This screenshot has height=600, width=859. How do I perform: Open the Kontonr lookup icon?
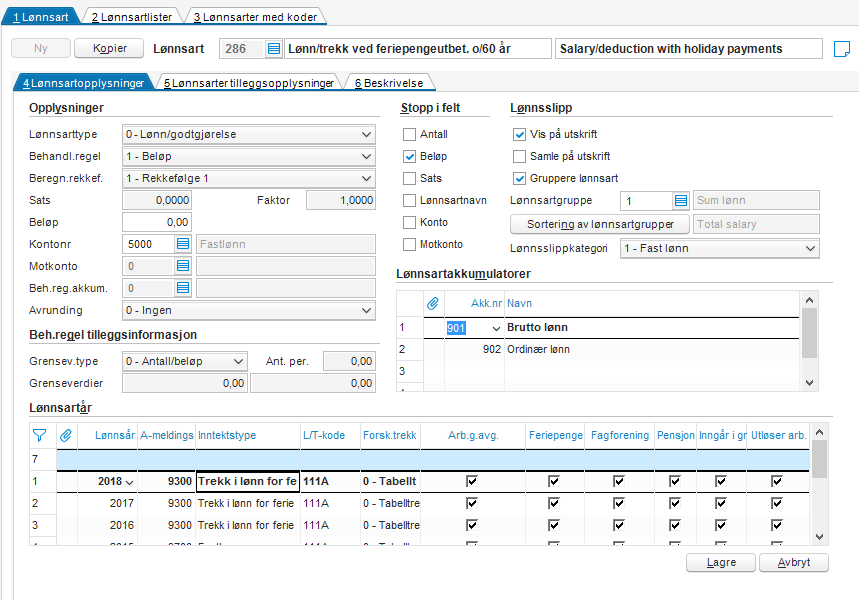[183, 244]
